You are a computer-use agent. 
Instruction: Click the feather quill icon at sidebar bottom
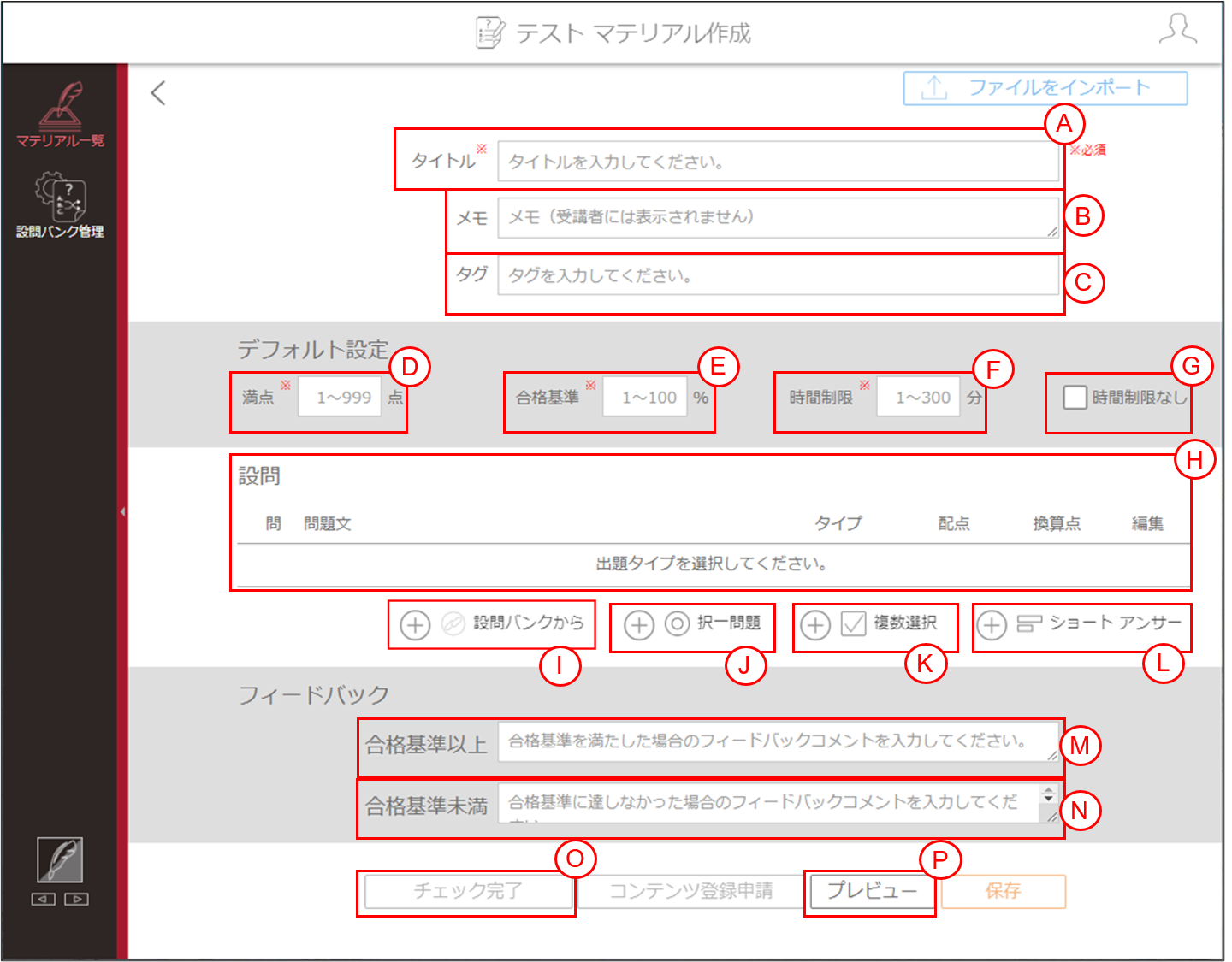pyautogui.click(x=60, y=859)
